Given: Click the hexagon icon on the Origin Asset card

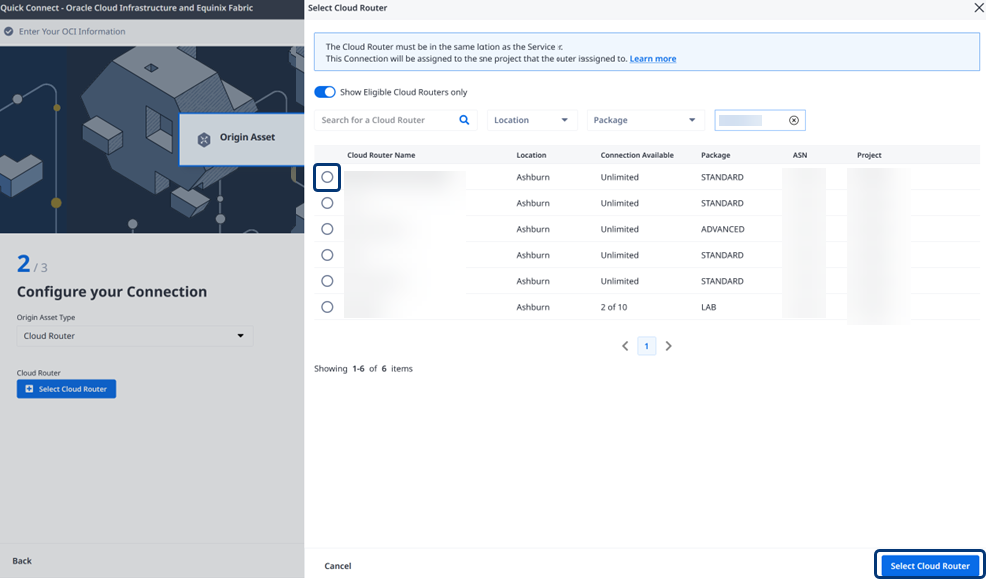Looking at the screenshot, I should [x=204, y=140].
